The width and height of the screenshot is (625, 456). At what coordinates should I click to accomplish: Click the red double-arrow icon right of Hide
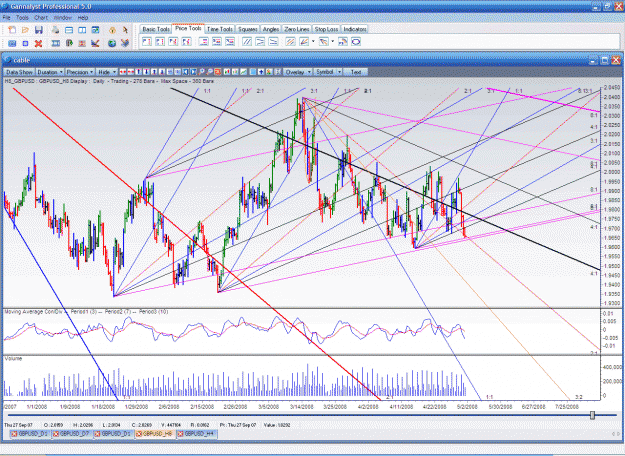coord(123,72)
